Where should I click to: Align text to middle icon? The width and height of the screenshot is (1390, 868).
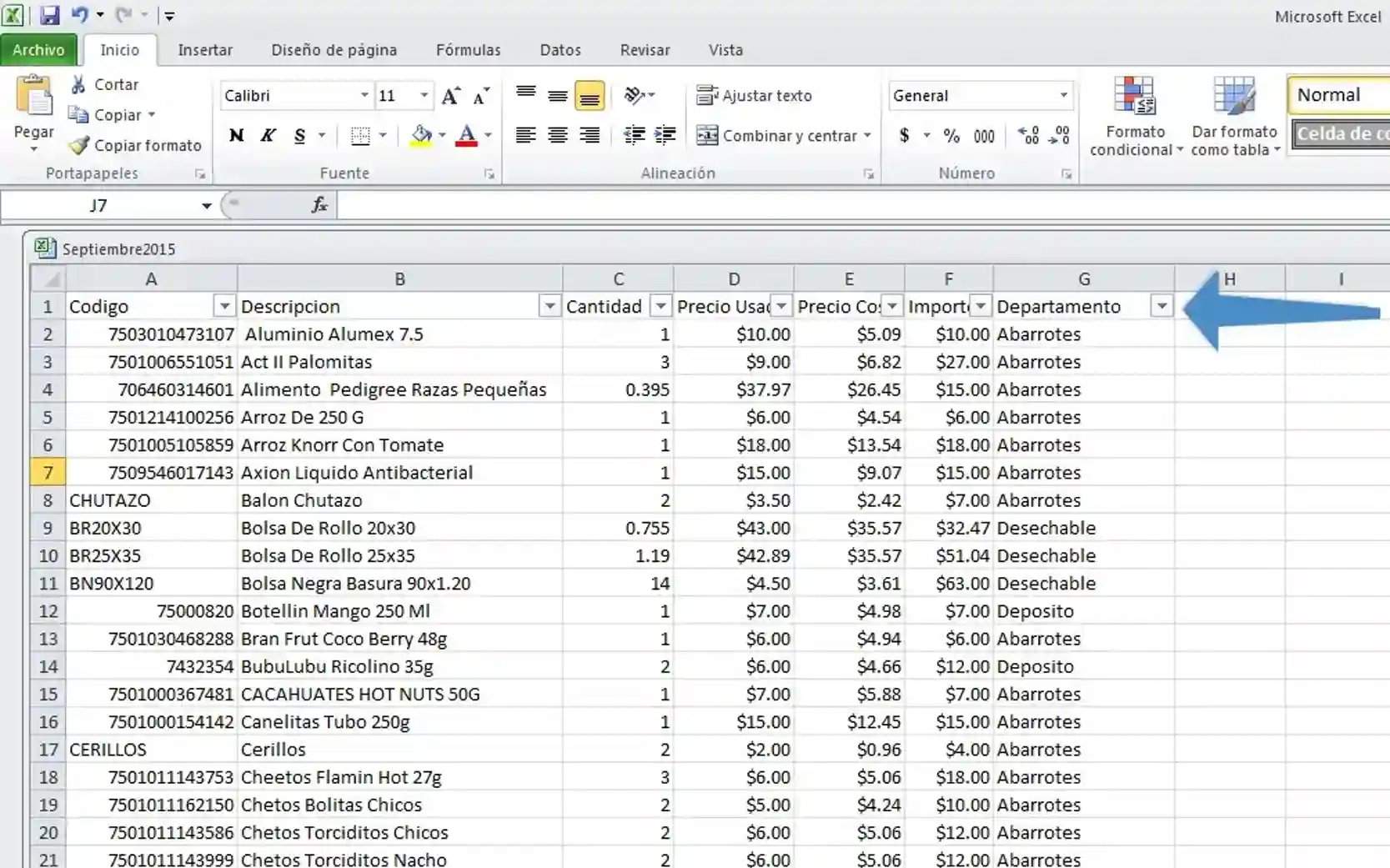(558, 96)
